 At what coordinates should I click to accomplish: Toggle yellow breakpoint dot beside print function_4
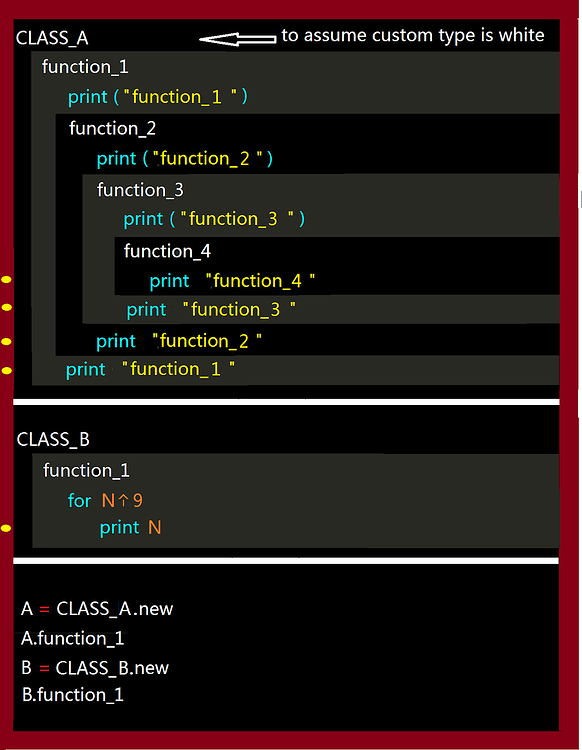(x=6, y=279)
